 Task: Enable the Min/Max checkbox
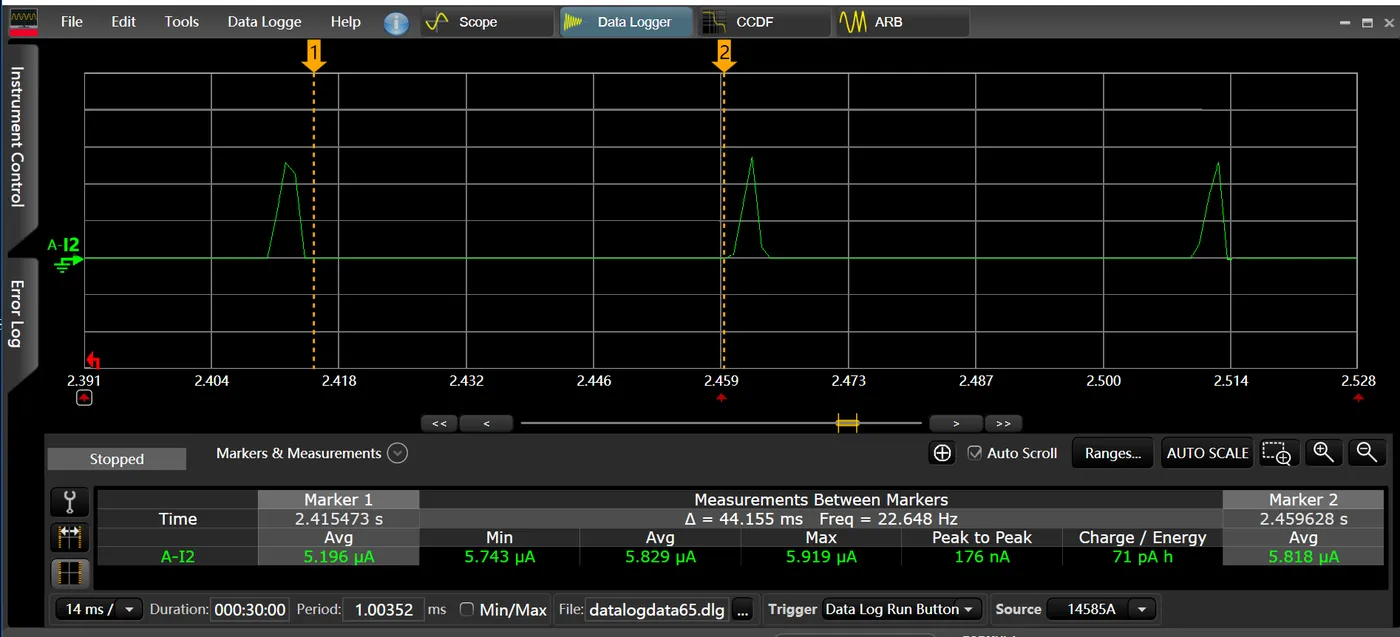click(x=466, y=609)
